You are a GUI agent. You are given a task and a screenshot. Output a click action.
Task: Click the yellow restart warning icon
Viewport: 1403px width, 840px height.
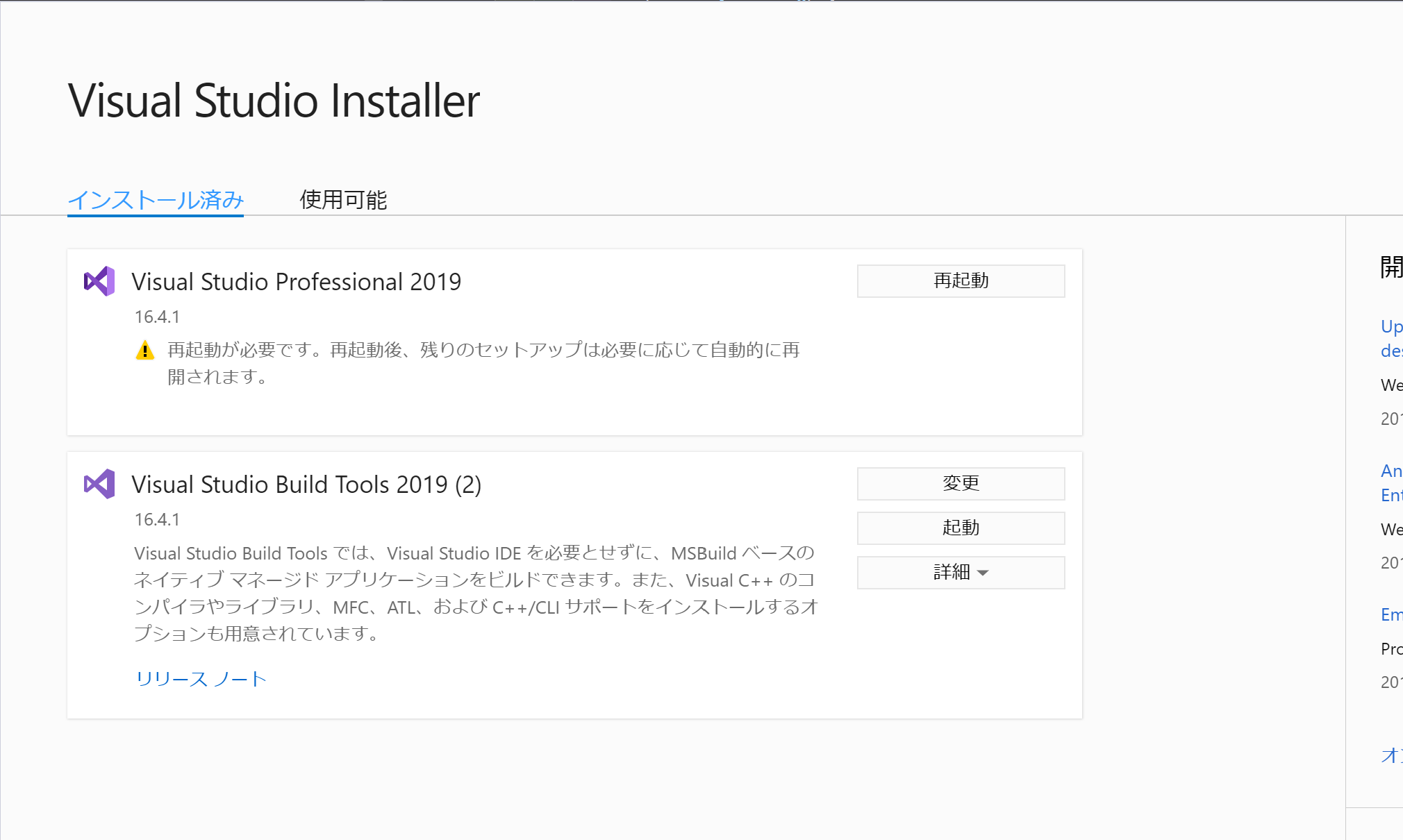(x=144, y=350)
